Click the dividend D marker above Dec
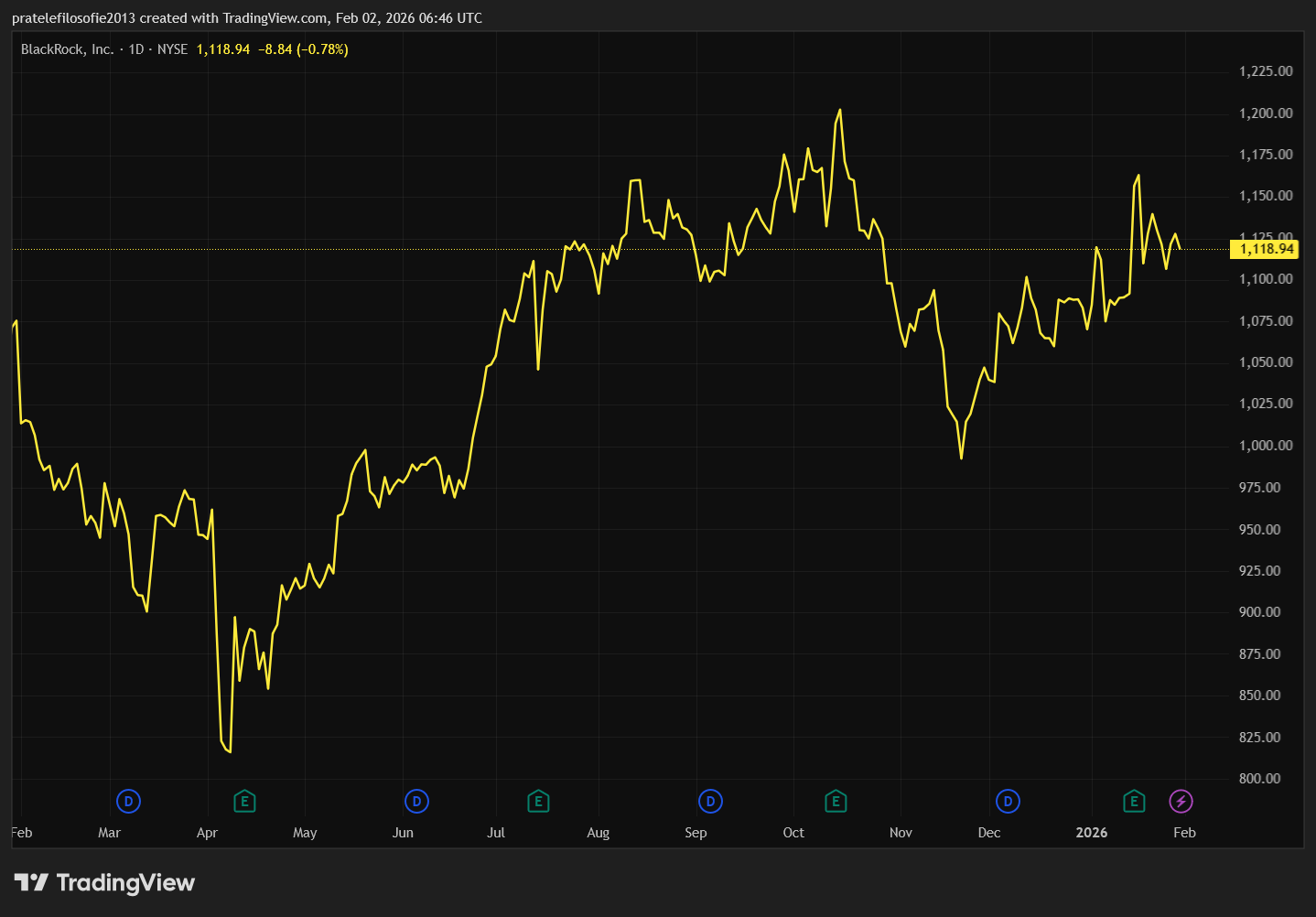Screen dimensions: 1316x917 click(x=1008, y=802)
